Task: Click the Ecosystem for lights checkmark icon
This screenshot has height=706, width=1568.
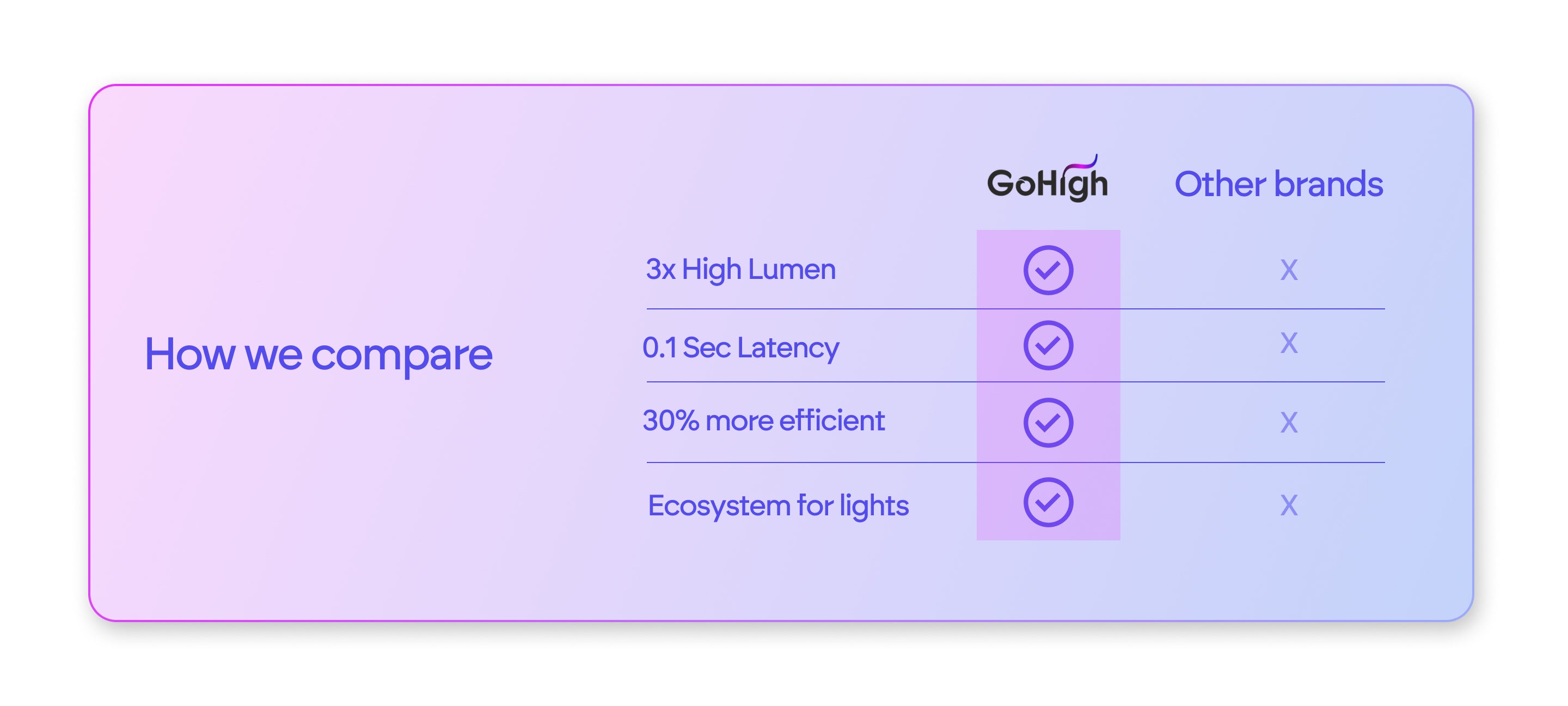Action: tap(1048, 502)
